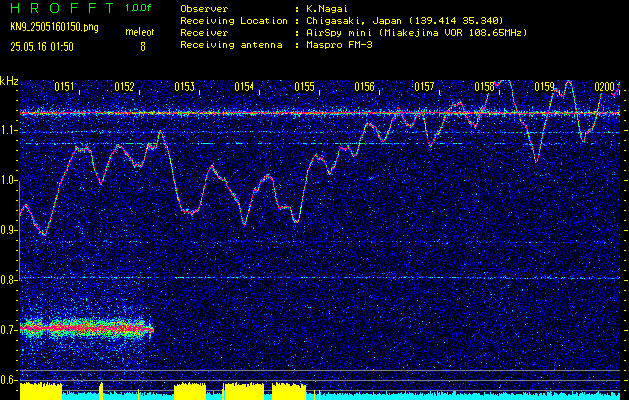629x400 pixels.
Task: Click the 0.7 frequency axis label
Action: pyautogui.click(x=9, y=330)
